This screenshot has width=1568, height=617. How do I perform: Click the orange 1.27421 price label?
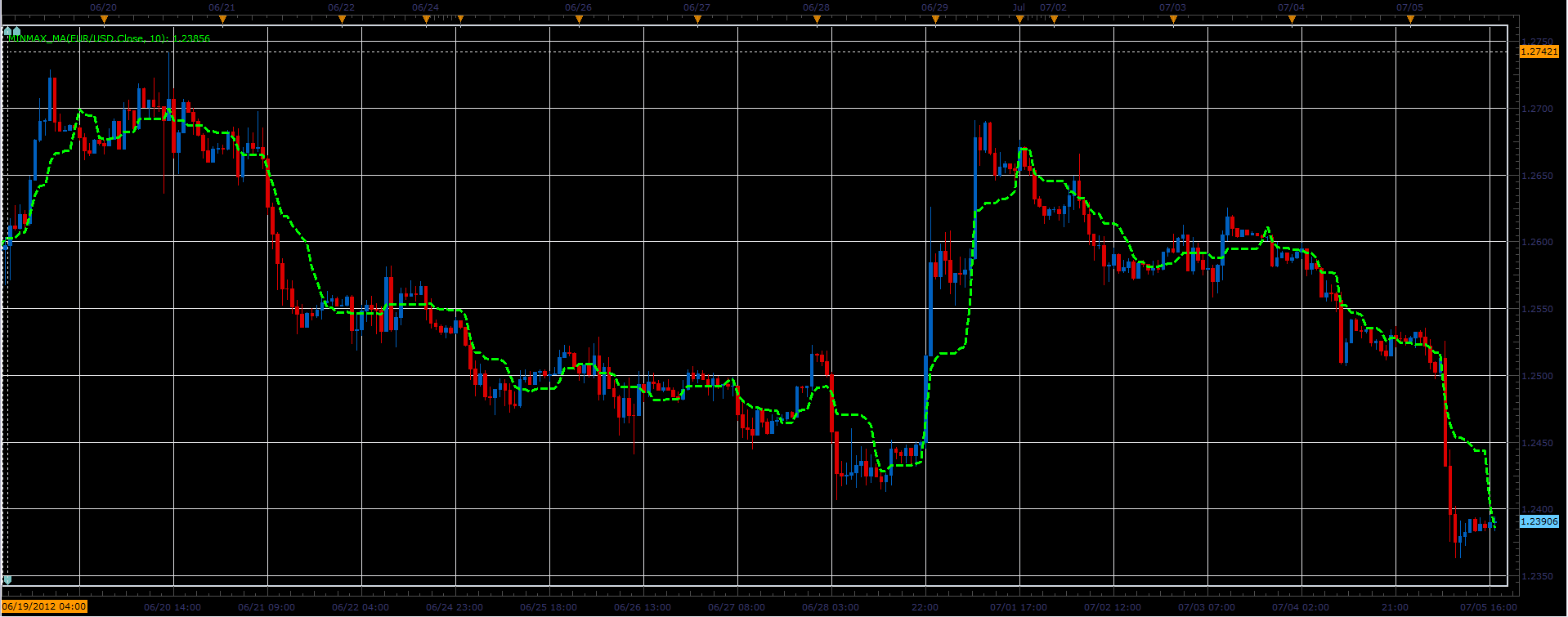[x=1539, y=51]
